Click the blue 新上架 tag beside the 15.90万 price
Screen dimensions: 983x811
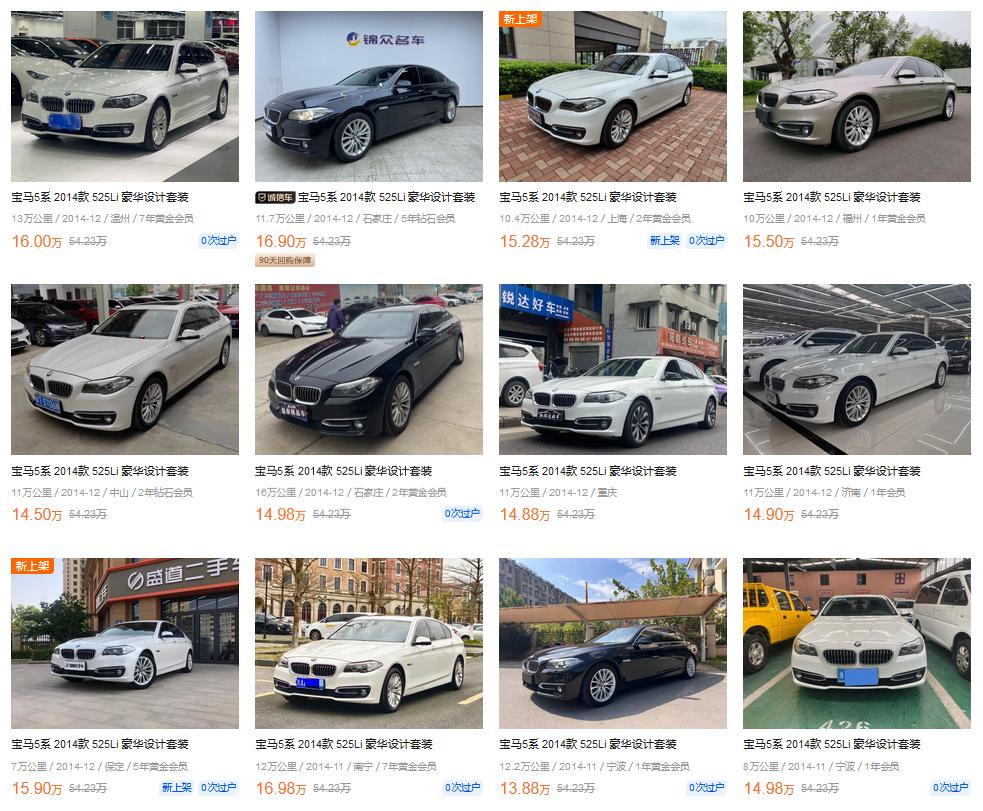[x=177, y=788]
